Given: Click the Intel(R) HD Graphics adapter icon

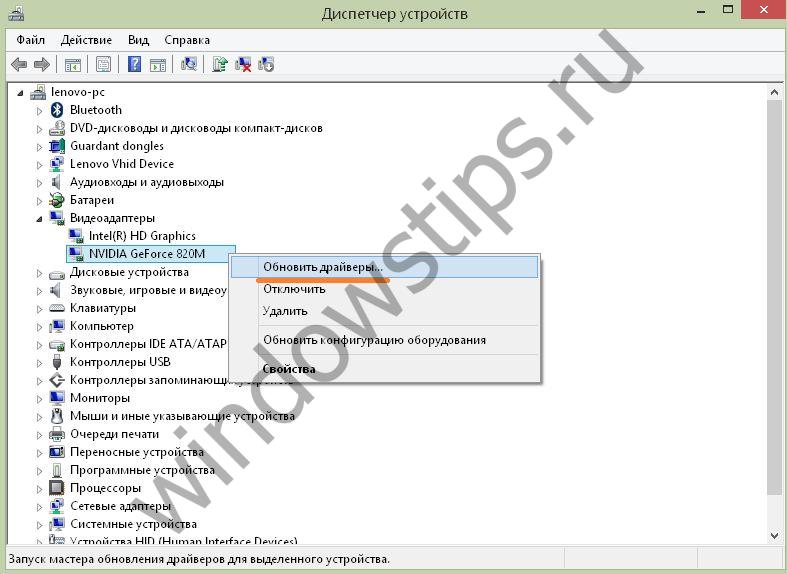Looking at the screenshot, I should 76,236.
